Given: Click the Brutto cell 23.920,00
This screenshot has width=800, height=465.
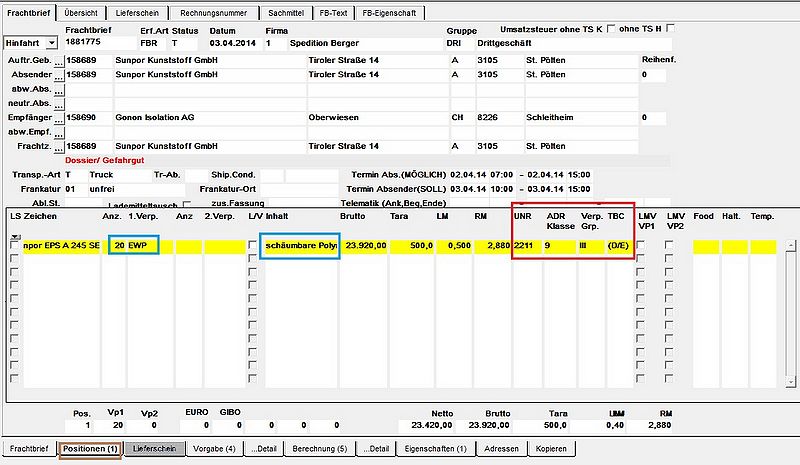Looking at the screenshot, I should [365, 246].
